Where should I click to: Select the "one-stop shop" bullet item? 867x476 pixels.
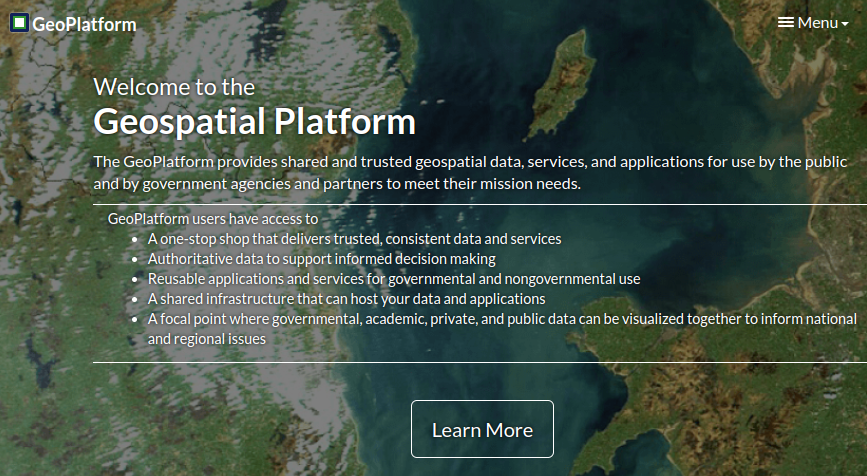[x=354, y=239]
